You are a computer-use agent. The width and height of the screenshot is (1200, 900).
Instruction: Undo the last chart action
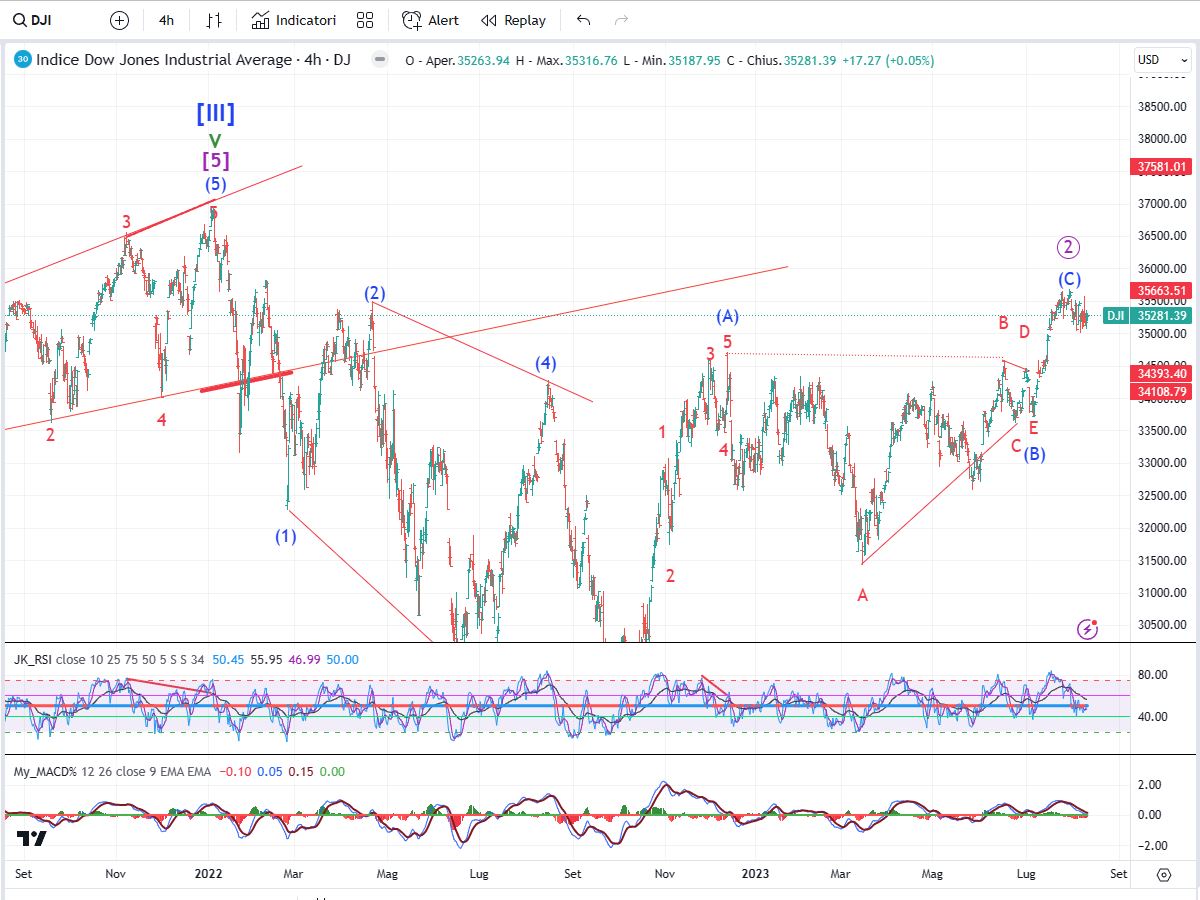coord(584,20)
